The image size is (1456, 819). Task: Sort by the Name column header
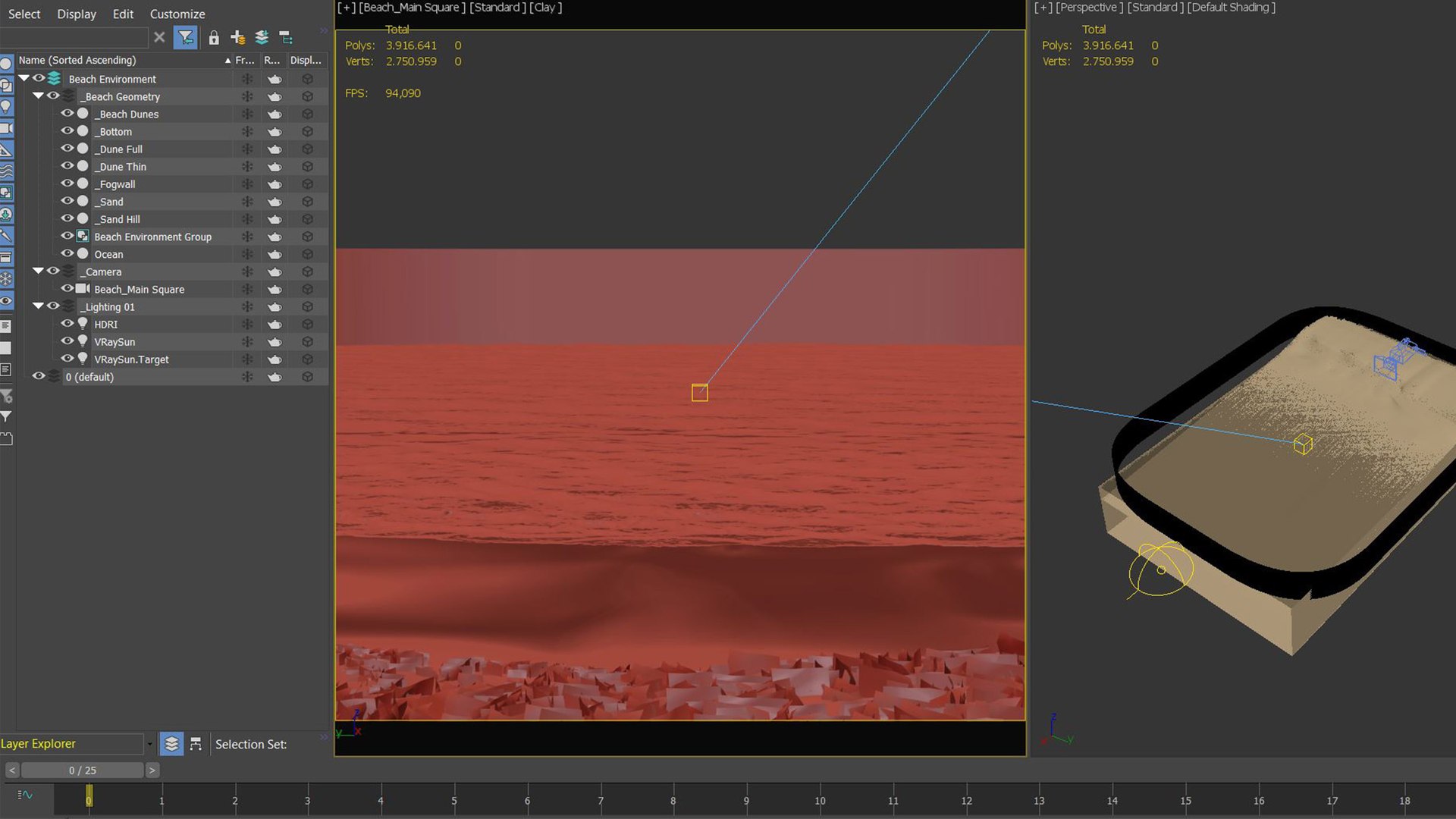(124, 60)
